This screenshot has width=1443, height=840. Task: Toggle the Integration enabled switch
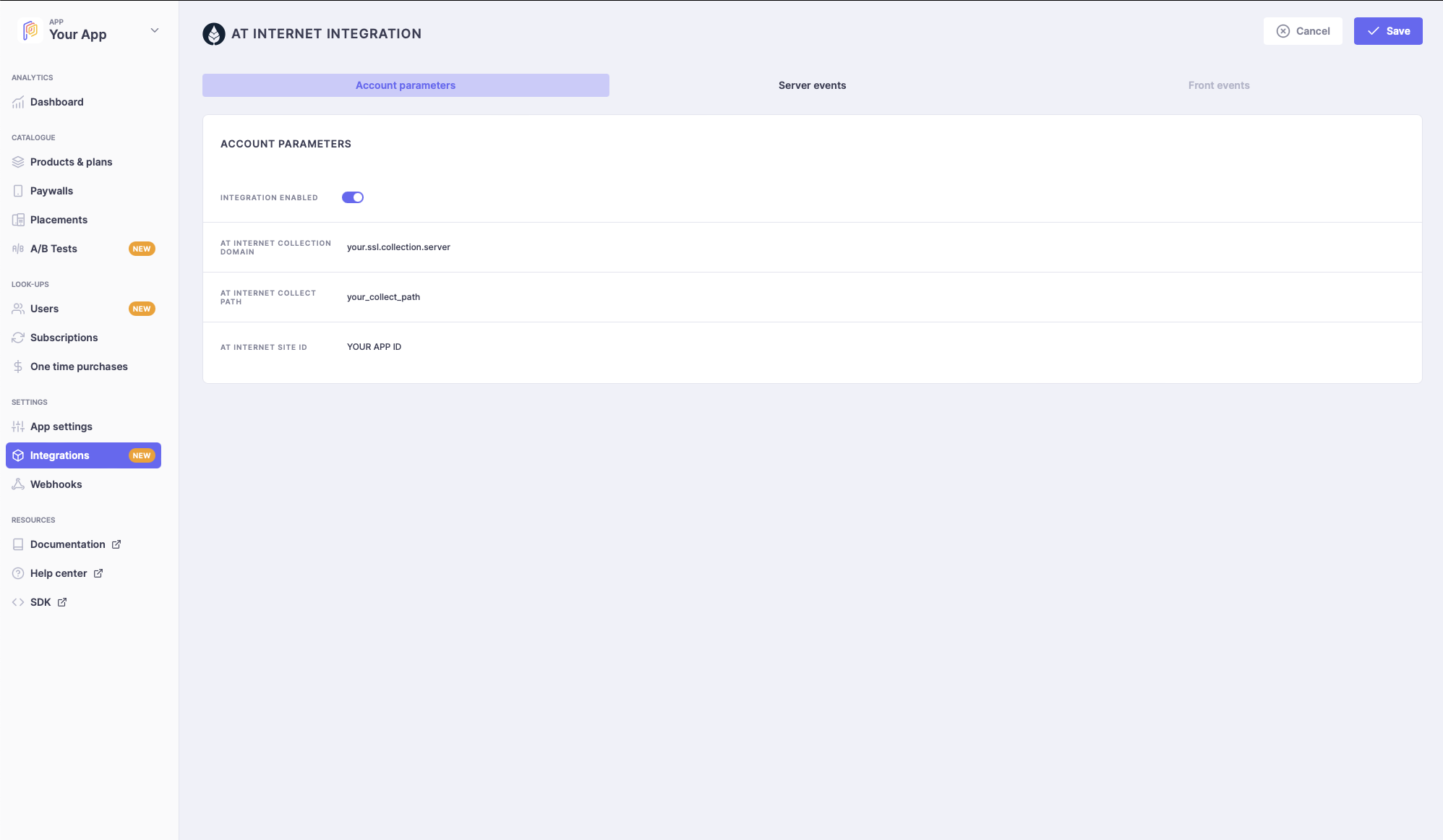click(x=353, y=197)
